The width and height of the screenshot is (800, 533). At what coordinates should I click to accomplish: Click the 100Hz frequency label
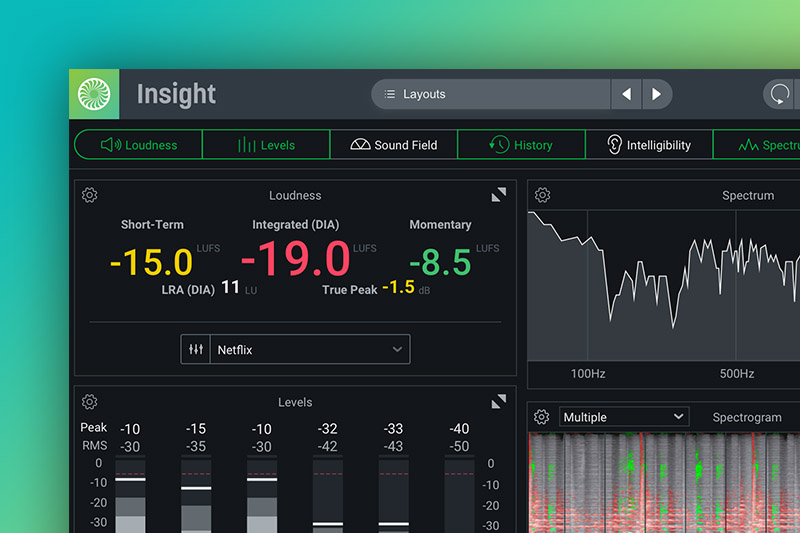pos(588,374)
